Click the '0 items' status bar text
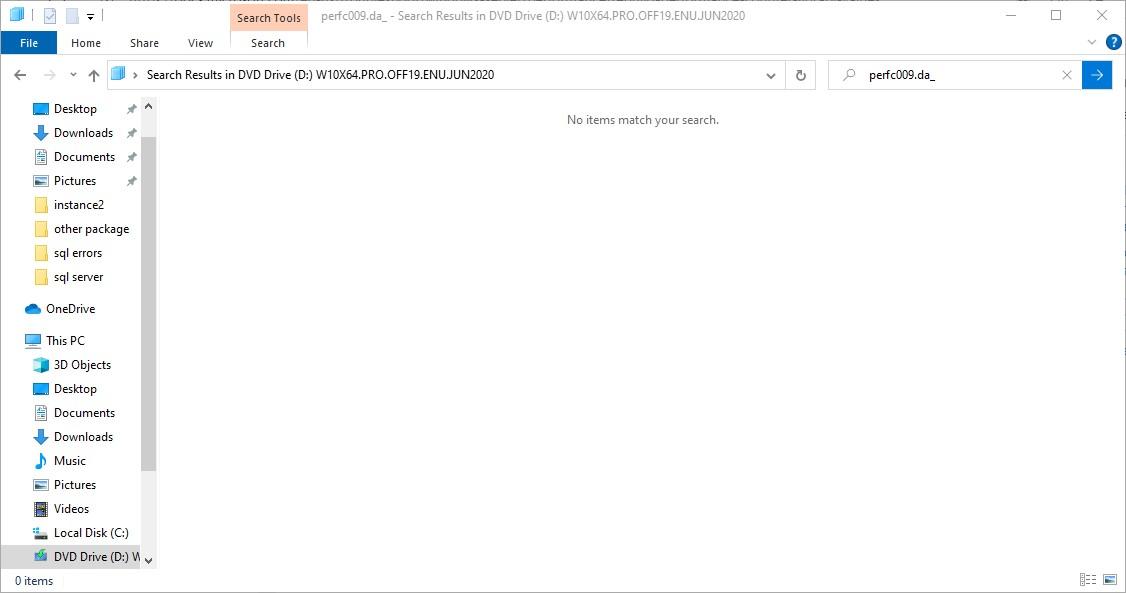 pos(34,581)
